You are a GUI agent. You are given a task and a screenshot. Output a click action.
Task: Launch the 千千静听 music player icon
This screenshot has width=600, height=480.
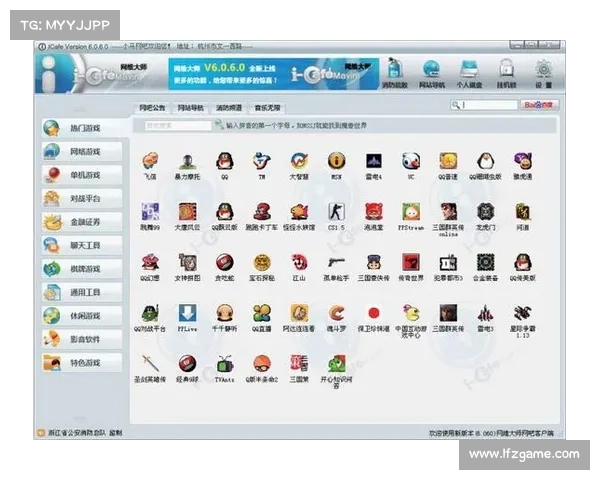pyautogui.click(x=224, y=313)
